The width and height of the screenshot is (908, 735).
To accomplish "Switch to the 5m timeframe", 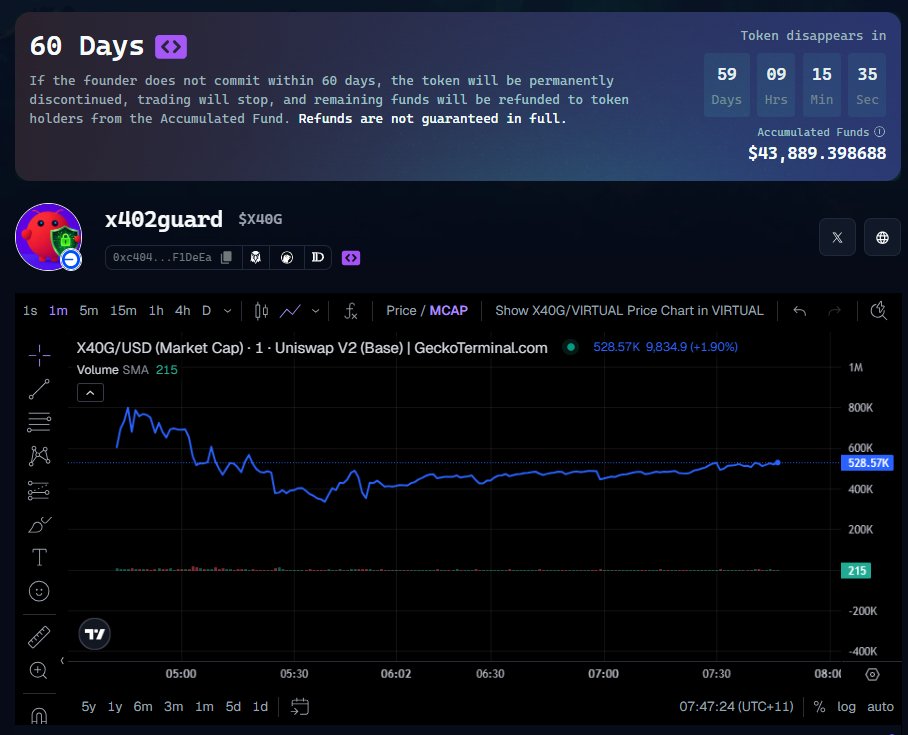I will 89,311.
